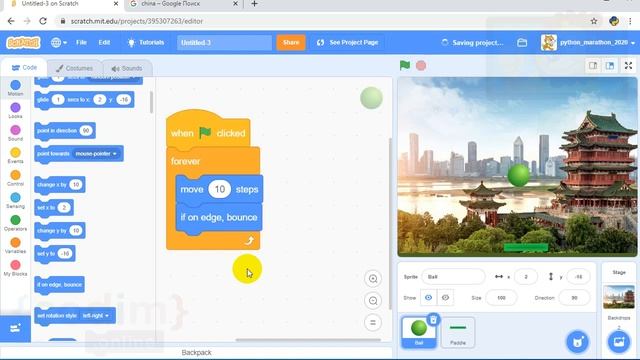Screen dimensions: 640x360
Task: Click the point in direction 90 block
Action: point(65,131)
